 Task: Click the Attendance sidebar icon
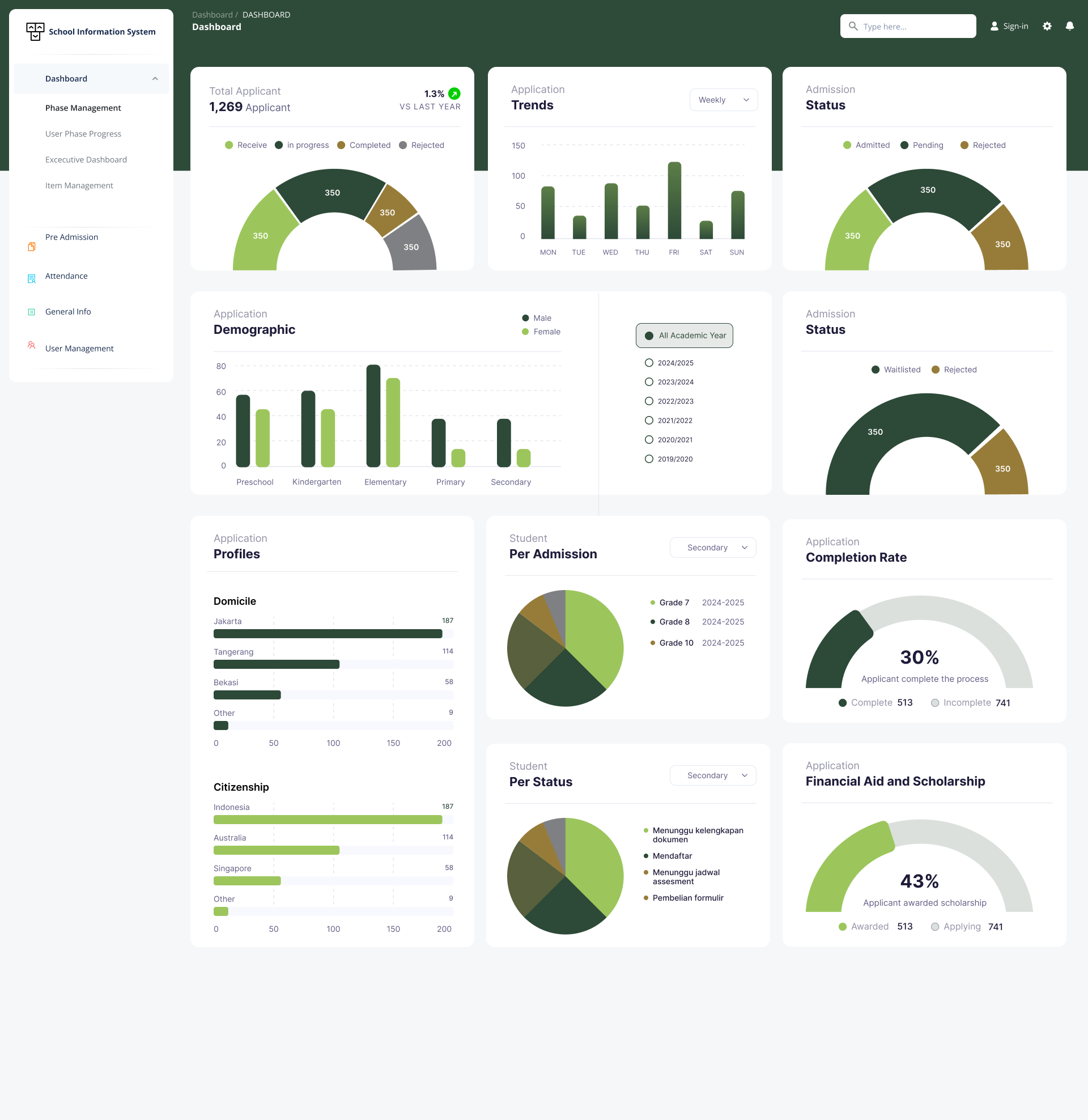click(x=32, y=279)
